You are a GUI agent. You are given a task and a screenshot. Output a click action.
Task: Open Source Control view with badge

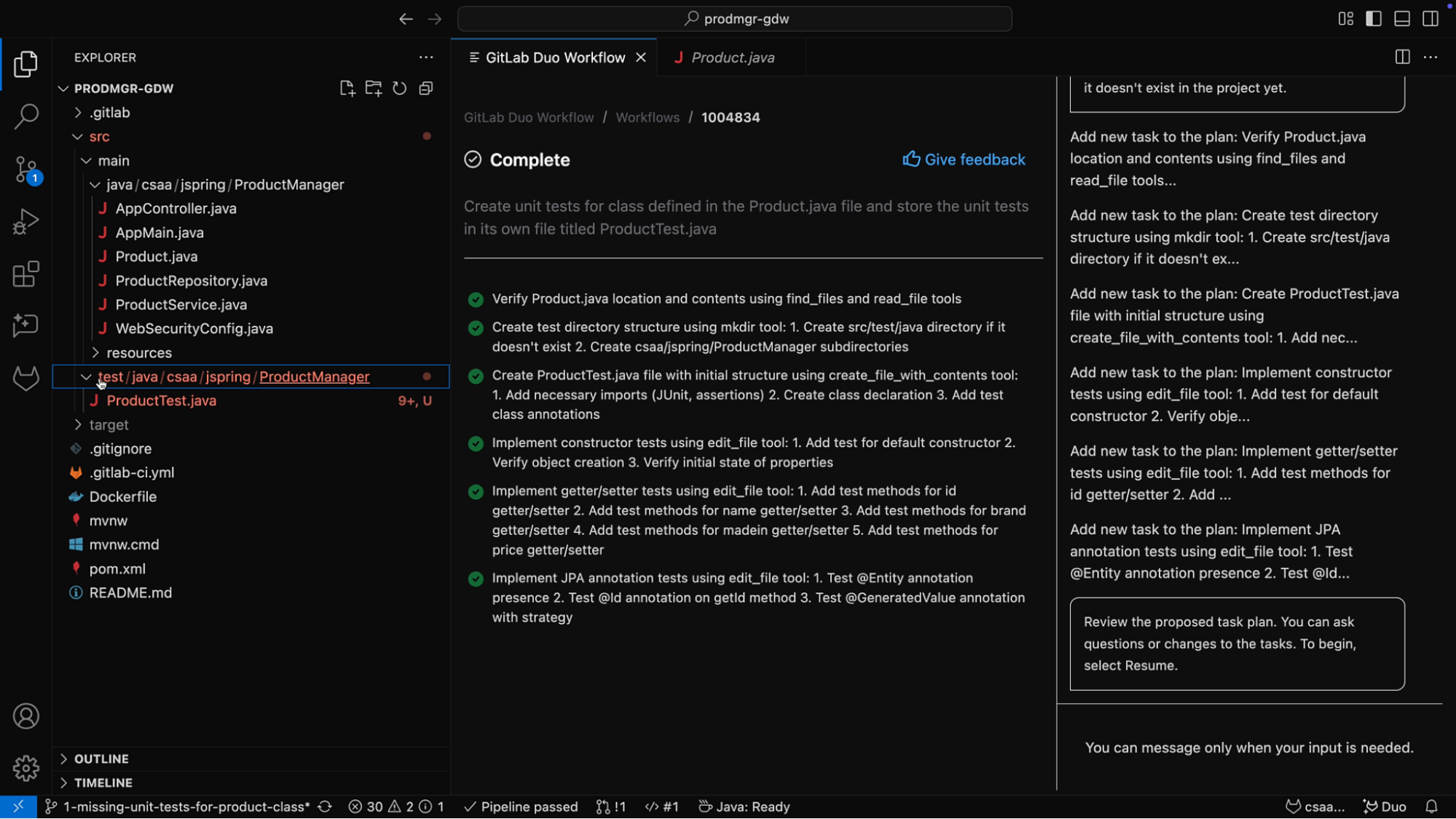point(26,170)
